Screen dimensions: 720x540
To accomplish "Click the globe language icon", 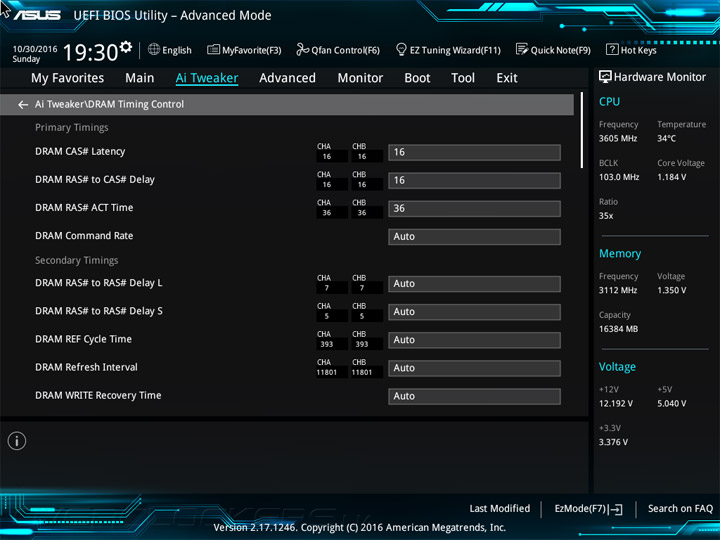I will 154,49.
